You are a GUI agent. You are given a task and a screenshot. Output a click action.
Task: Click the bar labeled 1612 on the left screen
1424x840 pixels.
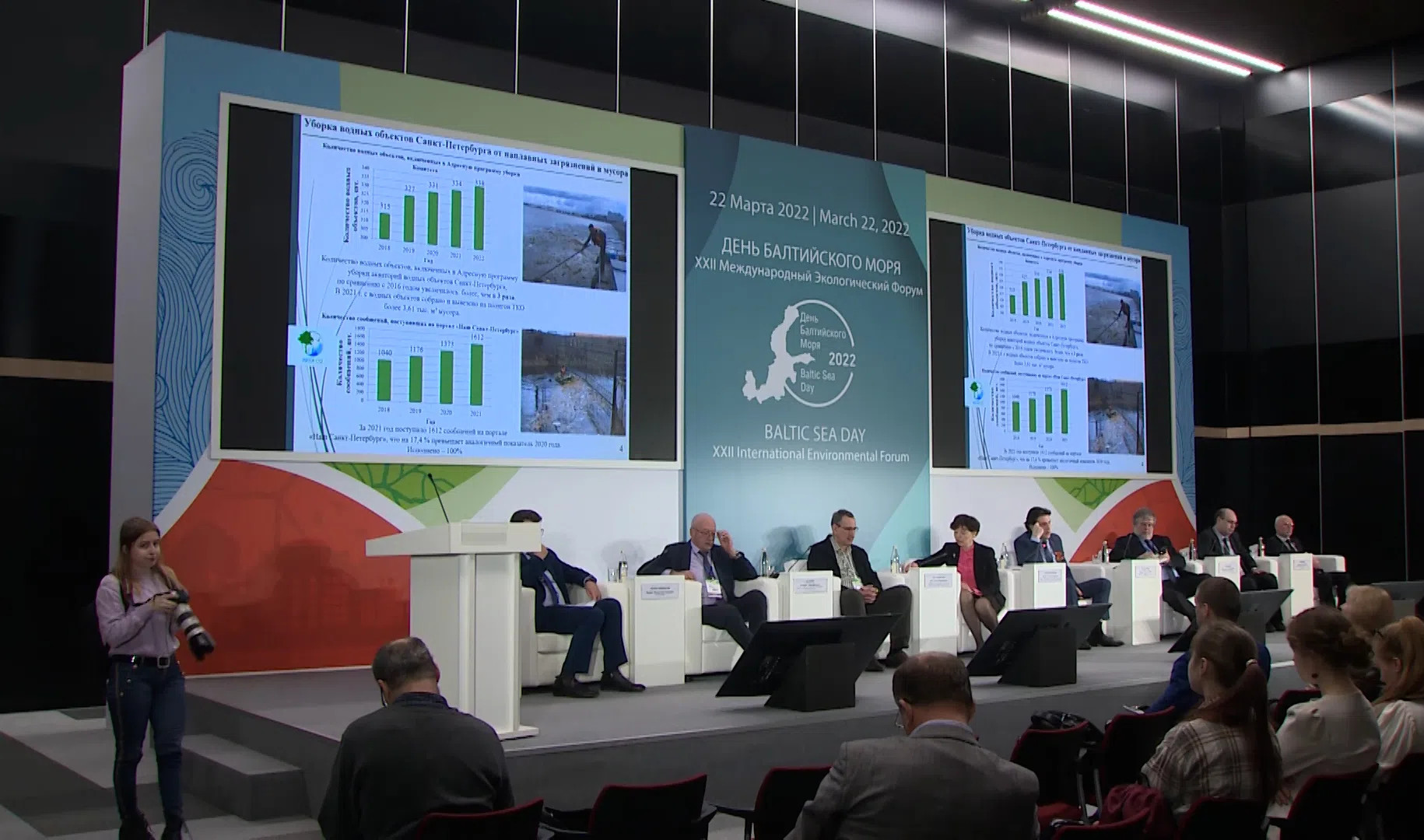pos(477,374)
